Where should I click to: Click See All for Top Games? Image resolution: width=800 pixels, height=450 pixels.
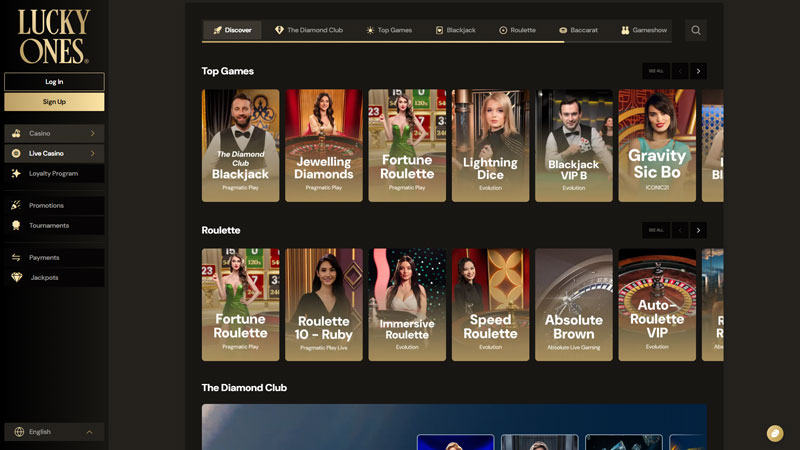click(x=655, y=71)
